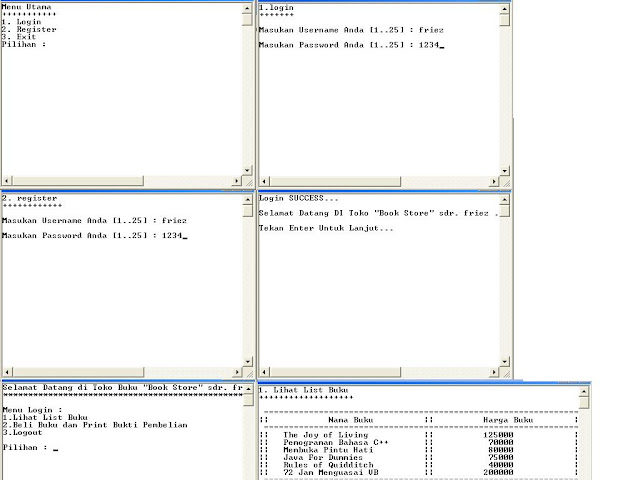
Task: Click horizontal scrollbar thumb in 2. register window
Action: coord(78,372)
